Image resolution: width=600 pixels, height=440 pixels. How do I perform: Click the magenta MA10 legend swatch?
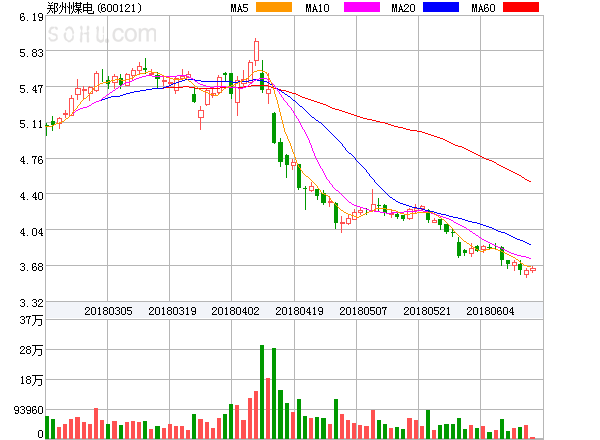click(x=362, y=7)
